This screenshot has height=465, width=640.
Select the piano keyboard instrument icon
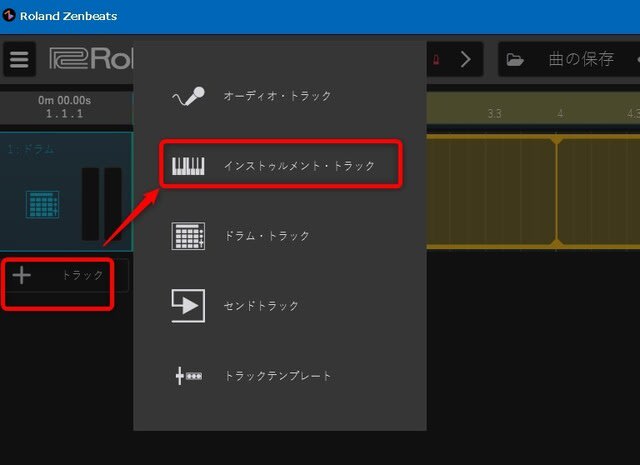(x=188, y=166)
